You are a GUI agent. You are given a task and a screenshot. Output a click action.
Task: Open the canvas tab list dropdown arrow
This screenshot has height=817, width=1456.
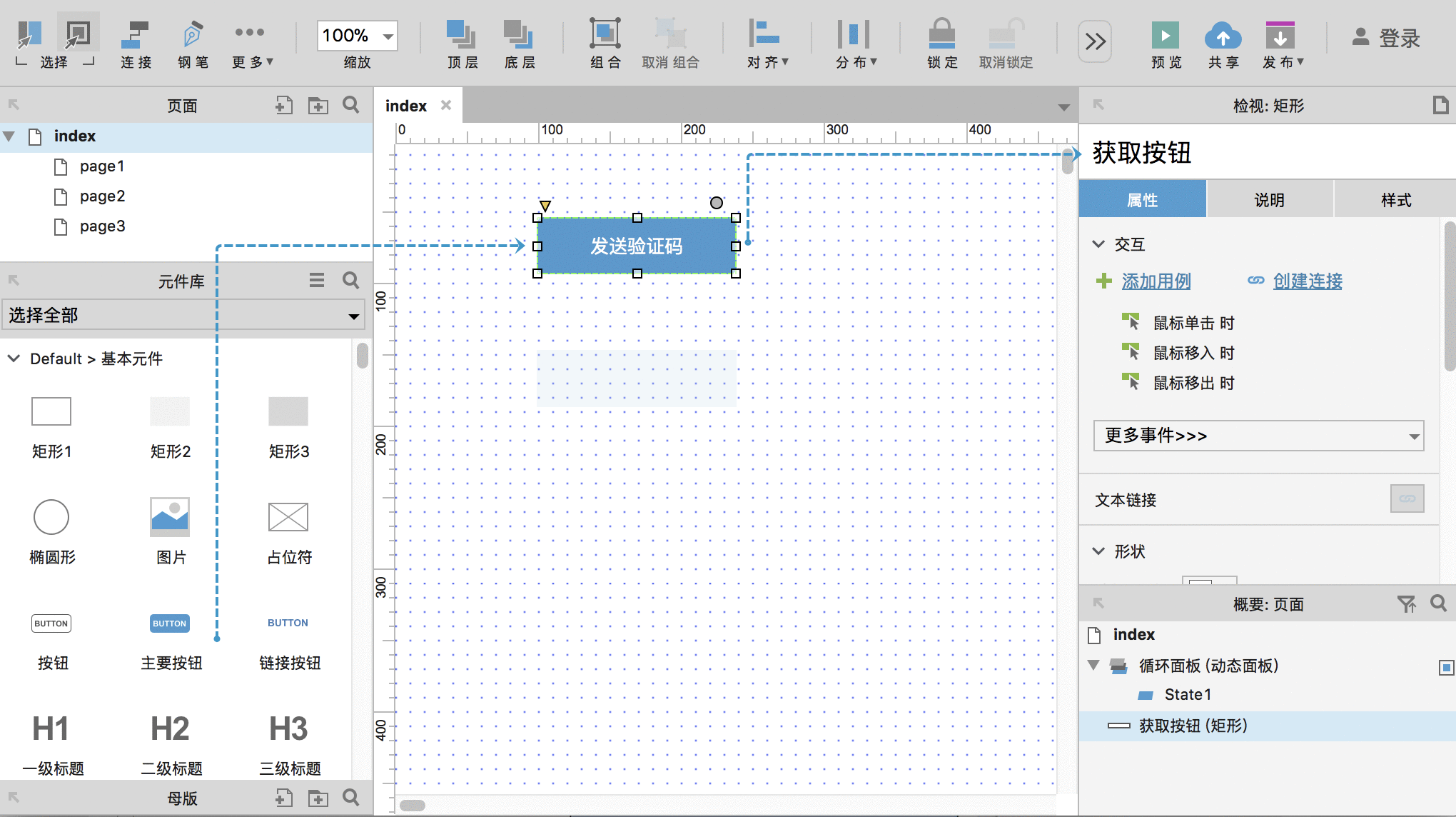[1063, 107]
